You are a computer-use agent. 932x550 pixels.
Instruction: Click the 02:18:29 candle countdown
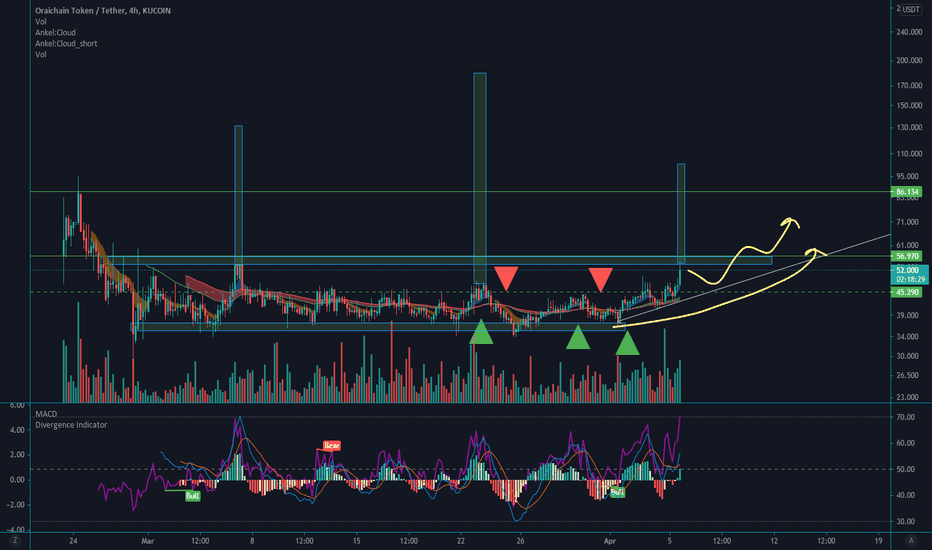coord(911,279)
